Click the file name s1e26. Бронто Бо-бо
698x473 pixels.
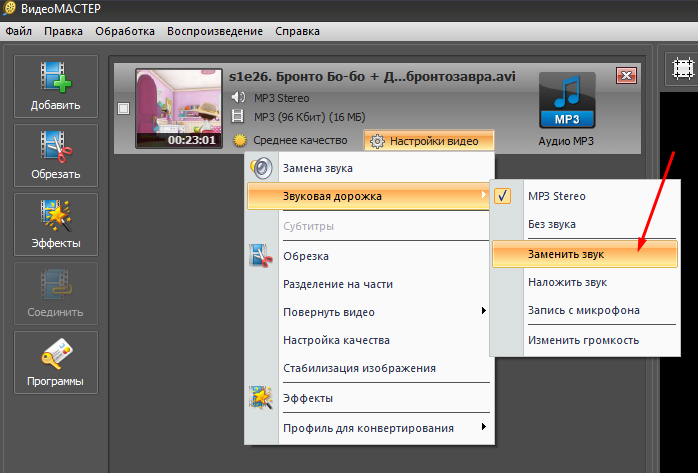click(372, 77)
